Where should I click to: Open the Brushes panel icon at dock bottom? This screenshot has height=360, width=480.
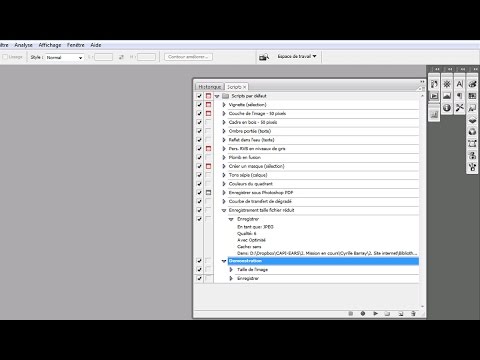(472, 167)
